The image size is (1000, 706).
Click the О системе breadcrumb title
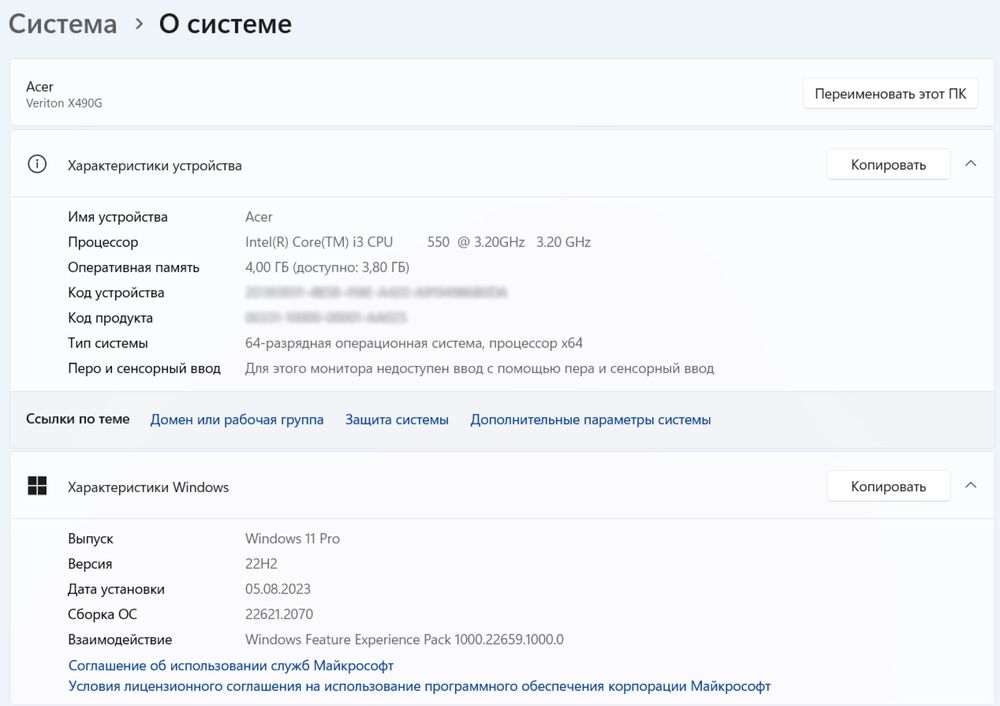point(225,24)
